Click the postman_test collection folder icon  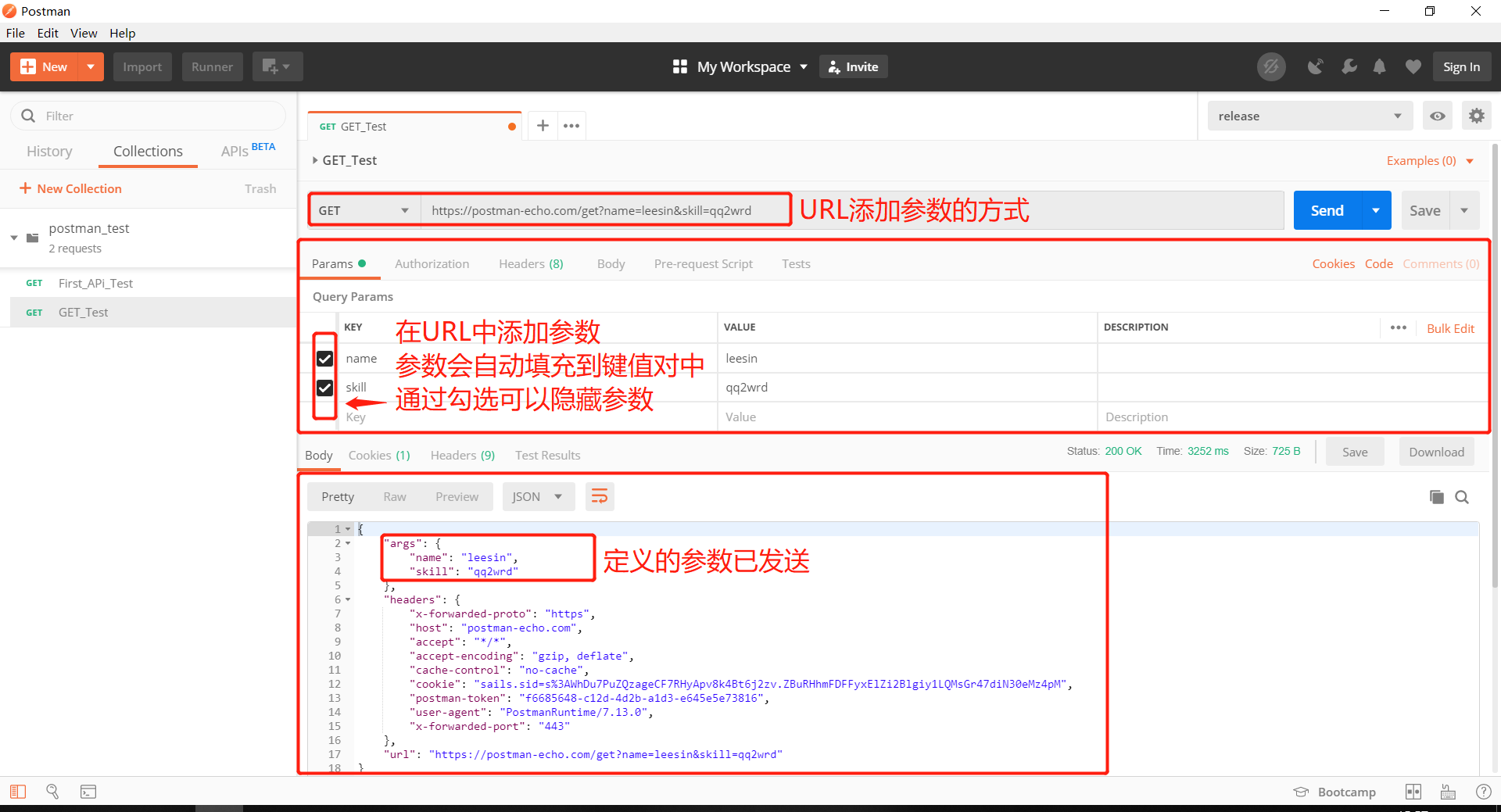33,238
